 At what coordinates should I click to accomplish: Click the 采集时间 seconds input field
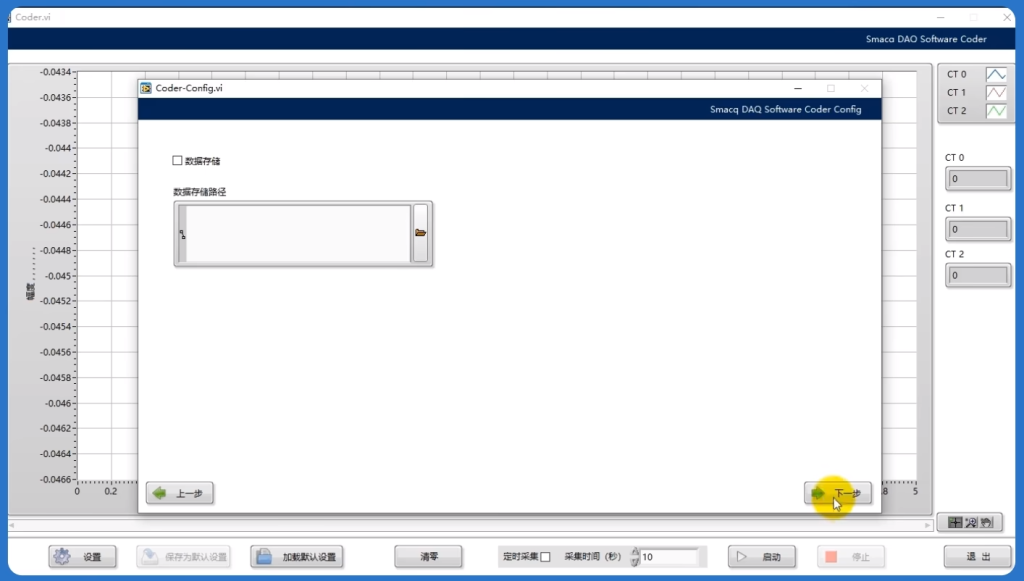pos(669,557)
